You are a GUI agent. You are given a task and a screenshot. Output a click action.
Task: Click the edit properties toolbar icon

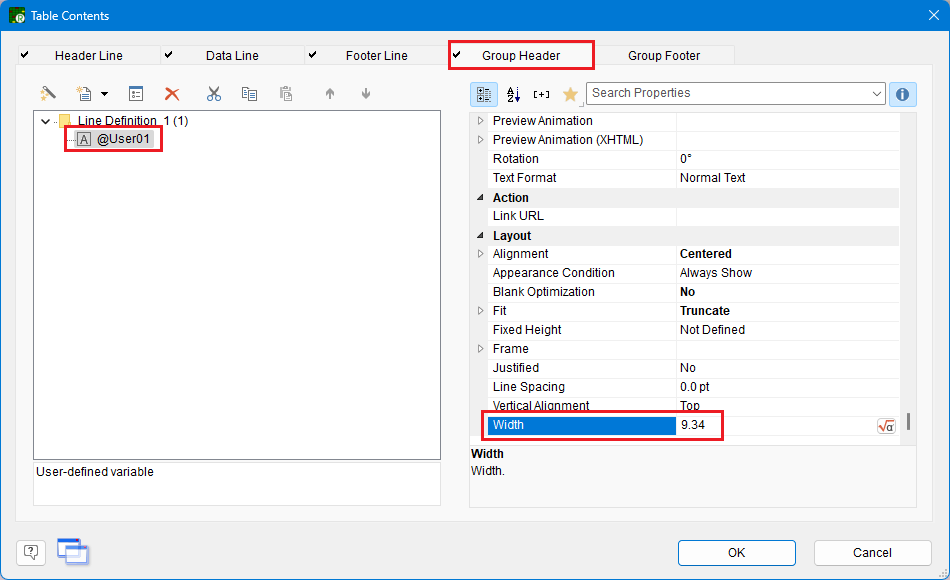[136, 93]
